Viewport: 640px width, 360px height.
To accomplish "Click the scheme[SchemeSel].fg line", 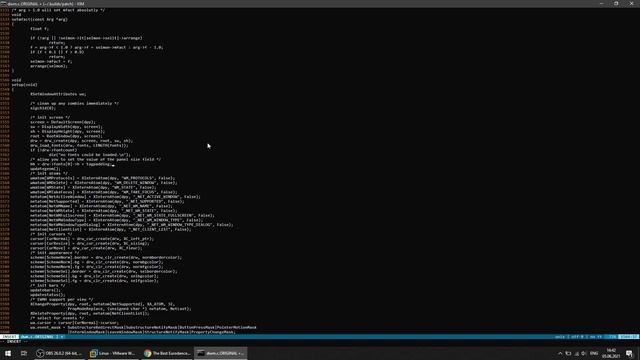I will click(x=94, y=280).
